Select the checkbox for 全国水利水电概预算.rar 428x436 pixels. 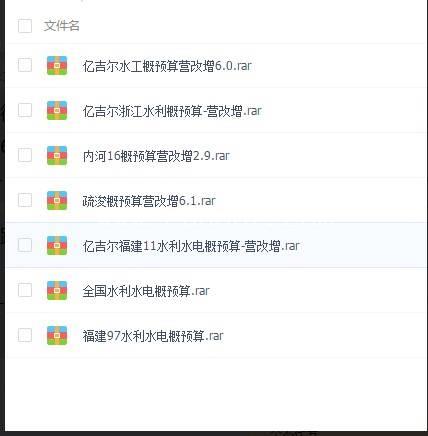(x=25, y=290)
